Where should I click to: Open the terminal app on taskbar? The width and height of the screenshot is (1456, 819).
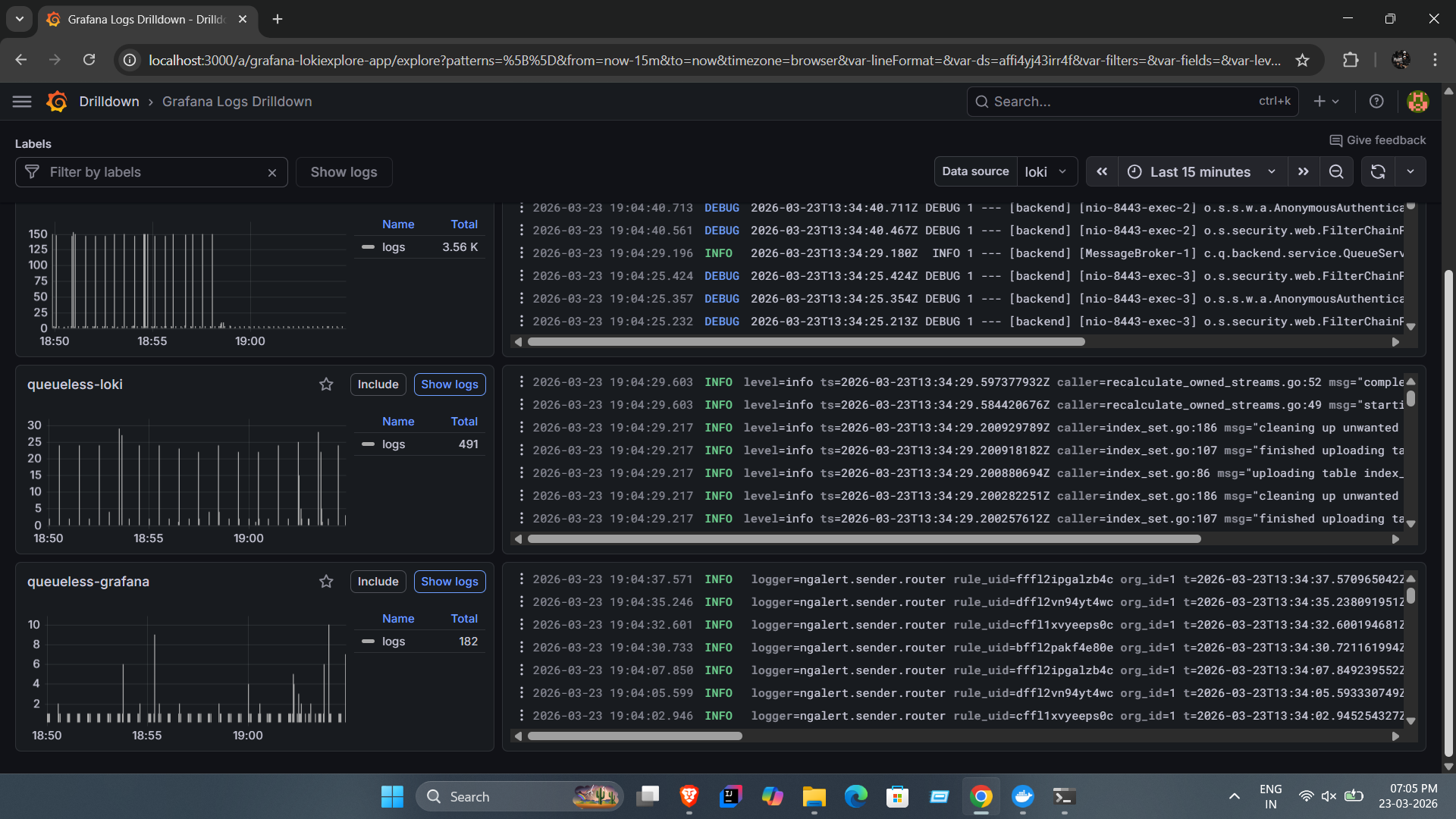(x=1064, y=796)
